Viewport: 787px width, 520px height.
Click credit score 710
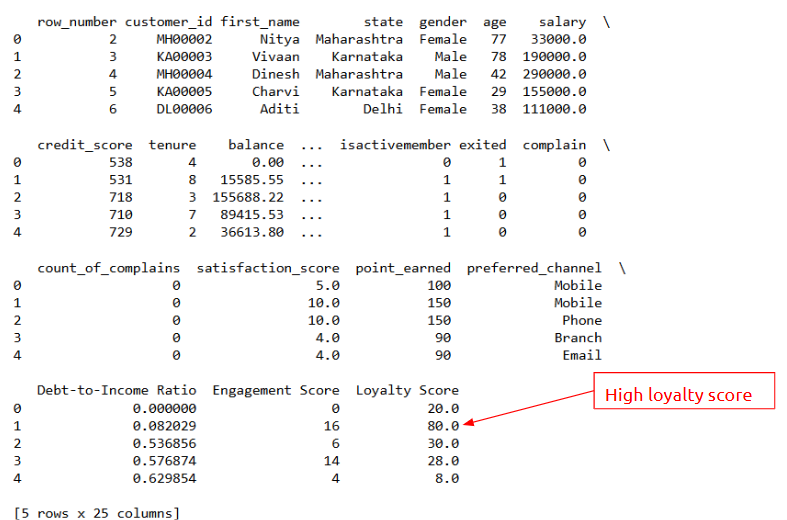click(121, 215)
